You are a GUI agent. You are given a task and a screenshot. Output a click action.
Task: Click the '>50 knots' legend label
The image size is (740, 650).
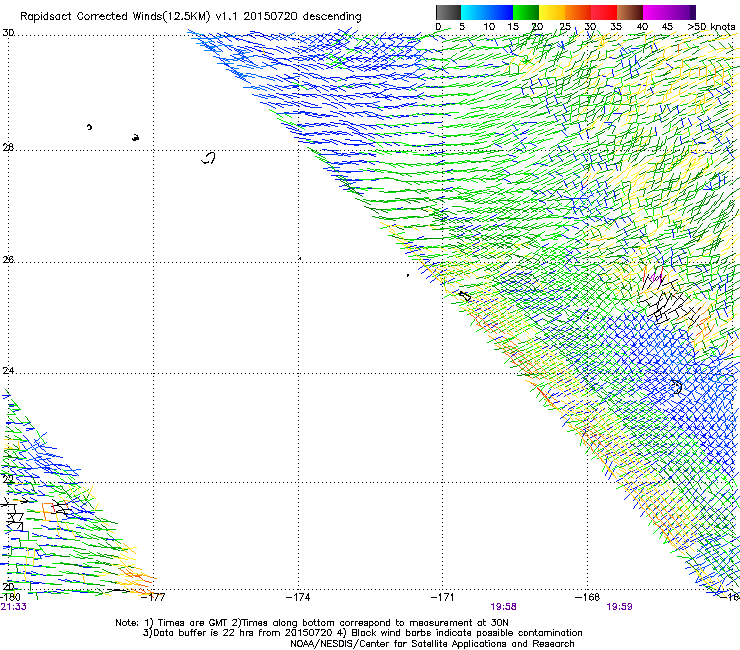click(711, 27)
